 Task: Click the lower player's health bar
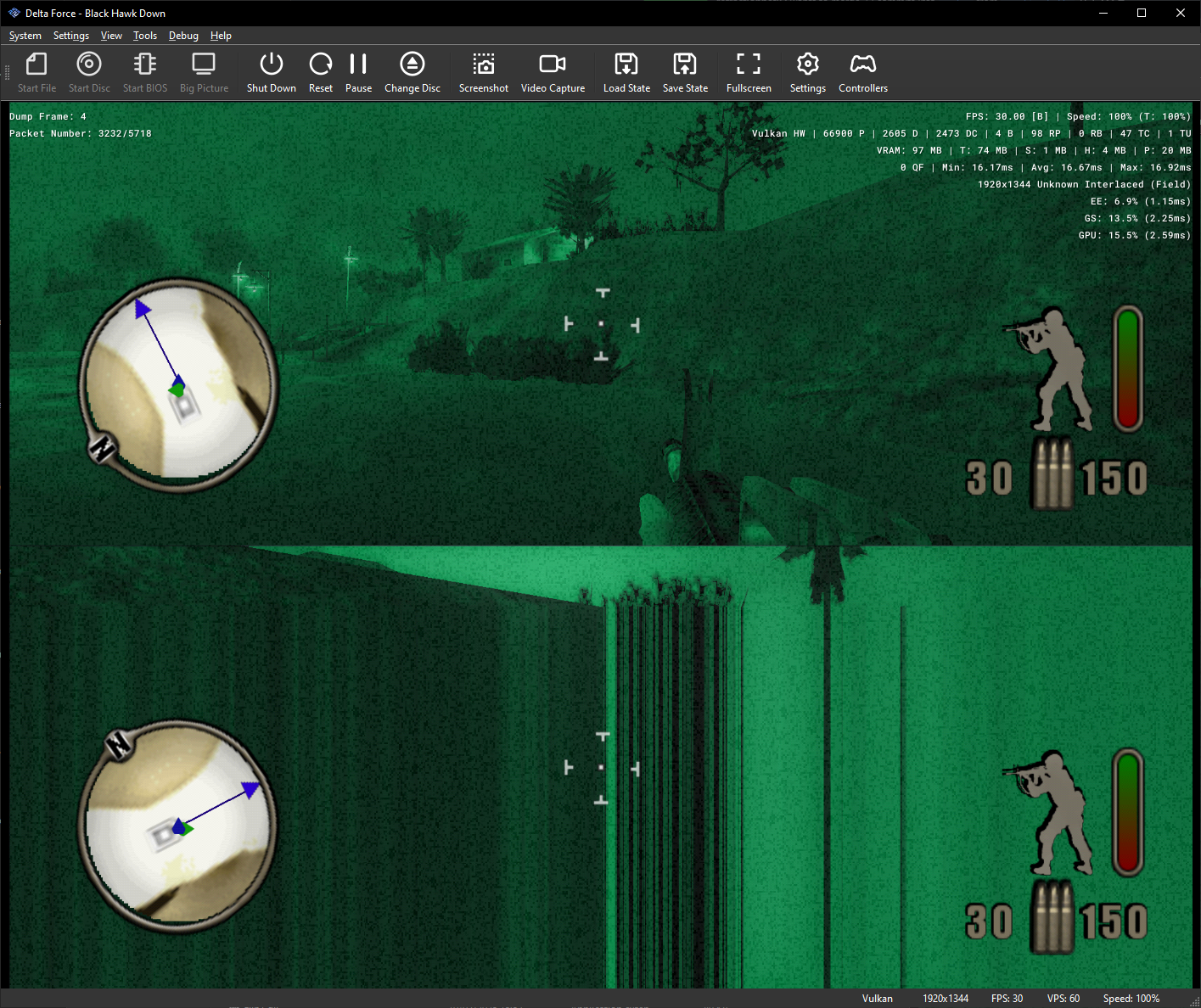pos(1128,812)
